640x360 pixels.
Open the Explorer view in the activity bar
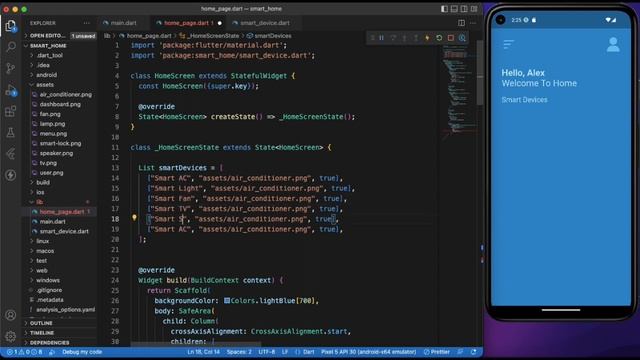[x=11, y=26]
